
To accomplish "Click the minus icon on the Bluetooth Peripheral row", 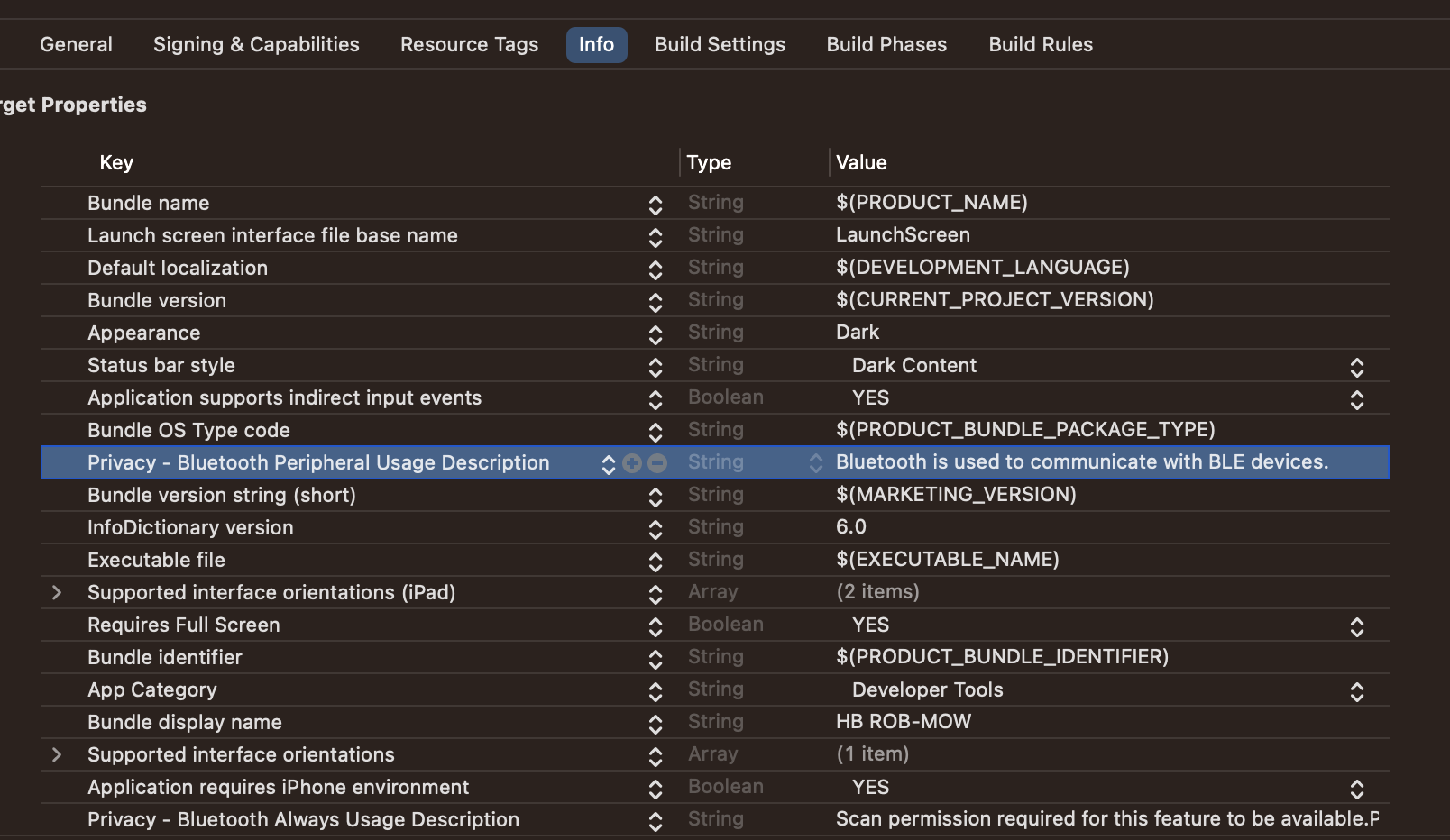I will coord(657,463).
